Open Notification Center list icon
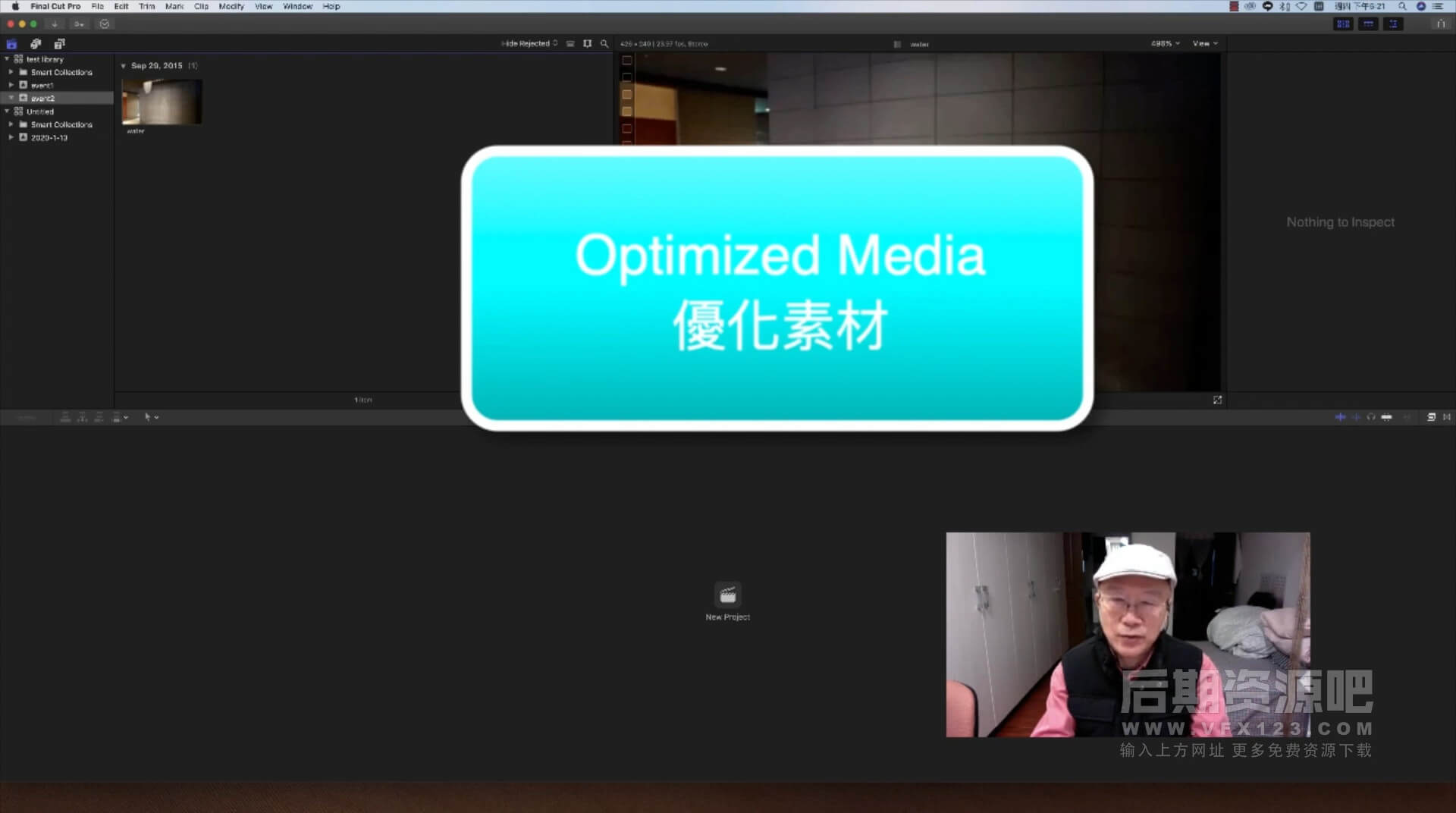 coord(1437,6)
